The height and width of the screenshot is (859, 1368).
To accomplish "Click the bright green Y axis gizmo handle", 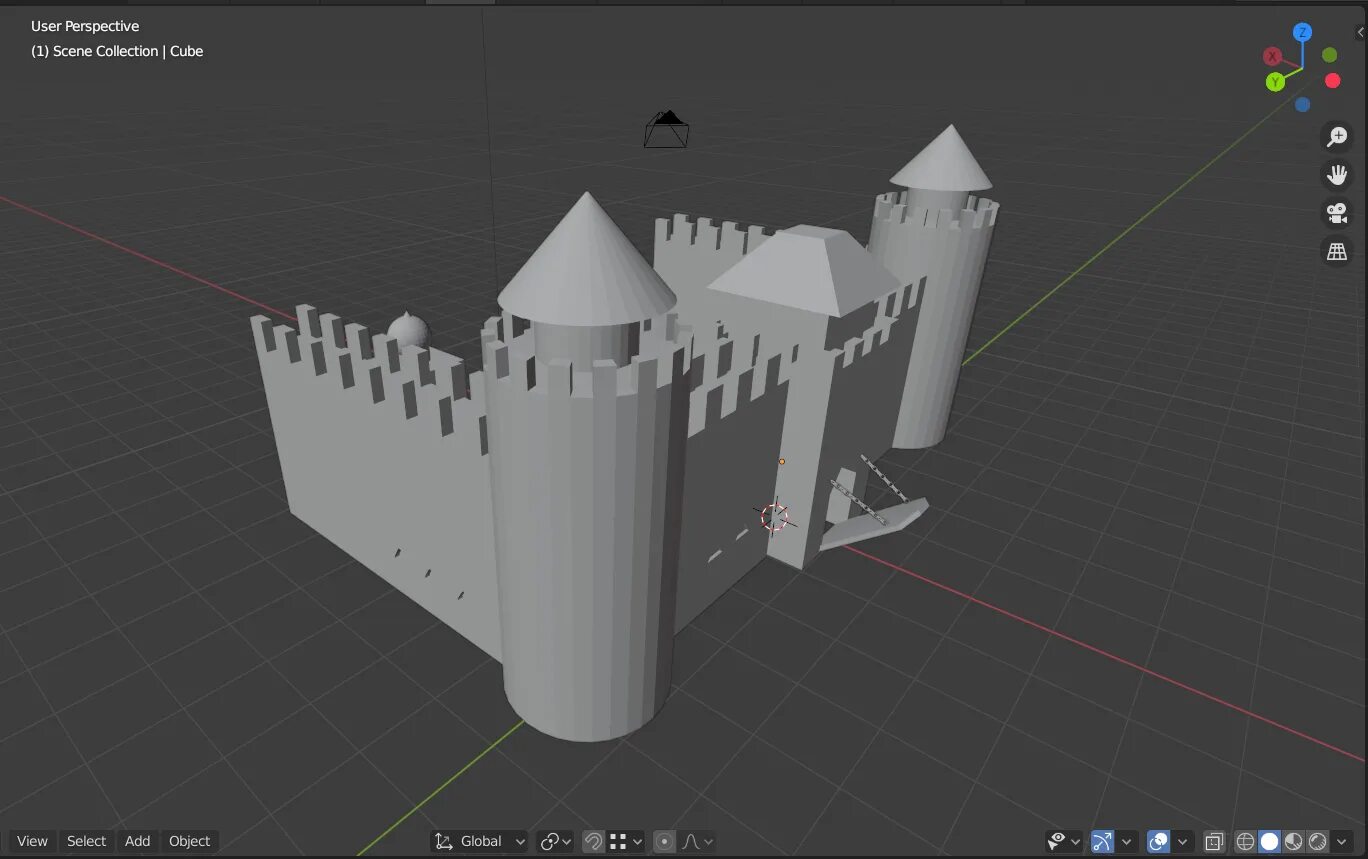I will pyautogui.click(x=1275, y=82).
